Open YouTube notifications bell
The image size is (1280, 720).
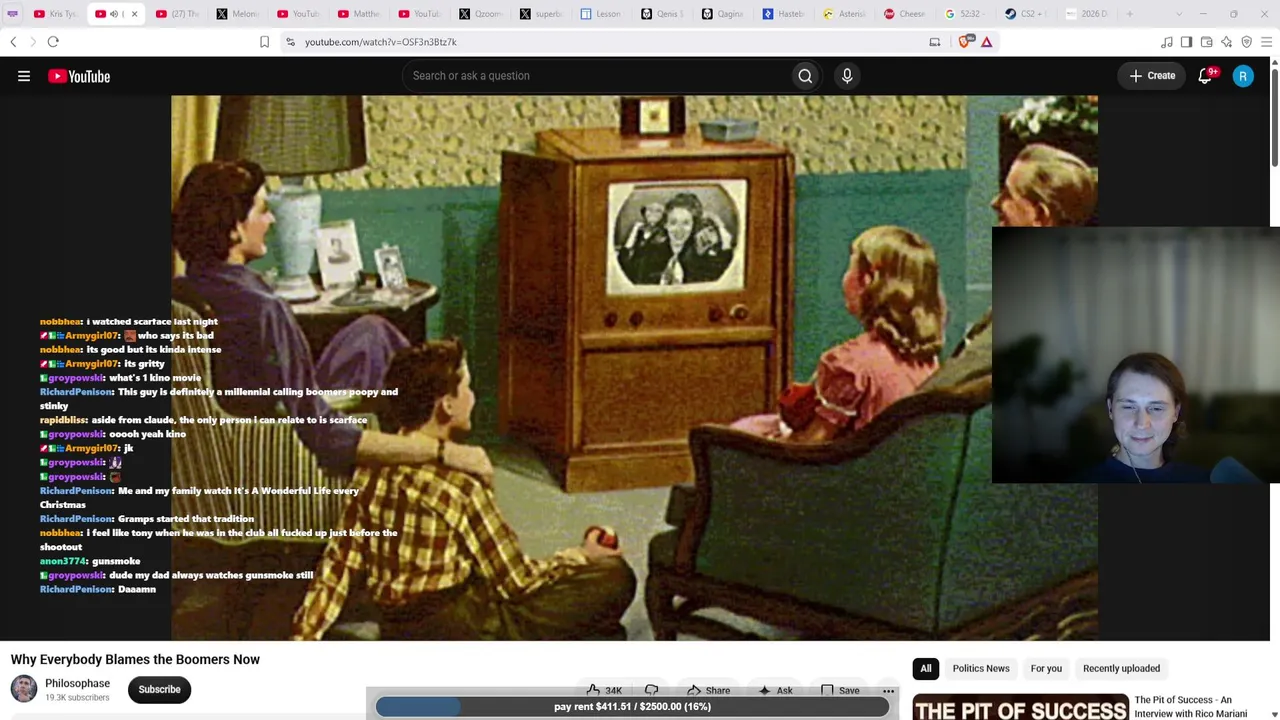[1205, 76]
